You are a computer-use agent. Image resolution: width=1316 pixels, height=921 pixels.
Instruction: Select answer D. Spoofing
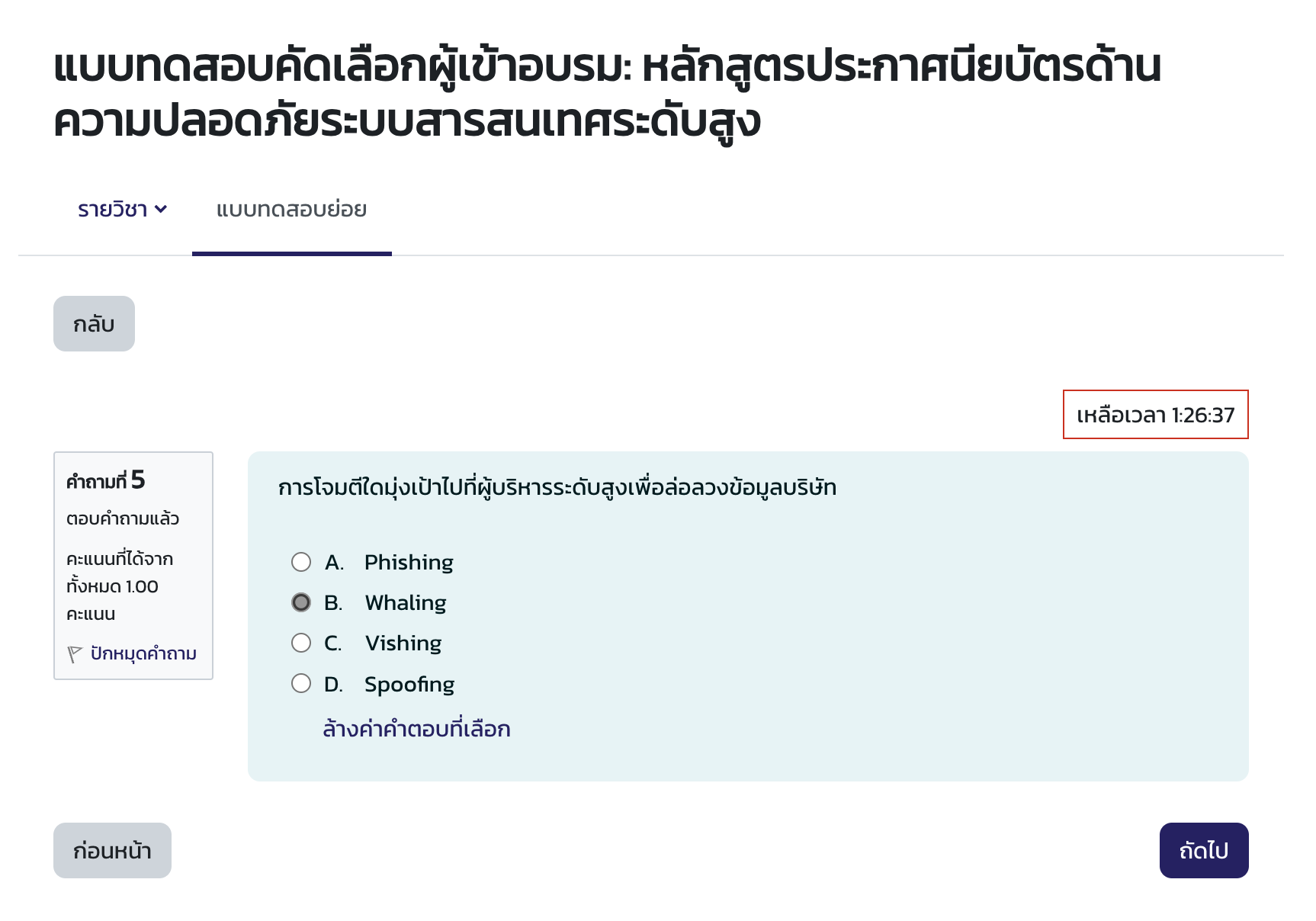tap(300, 684)
